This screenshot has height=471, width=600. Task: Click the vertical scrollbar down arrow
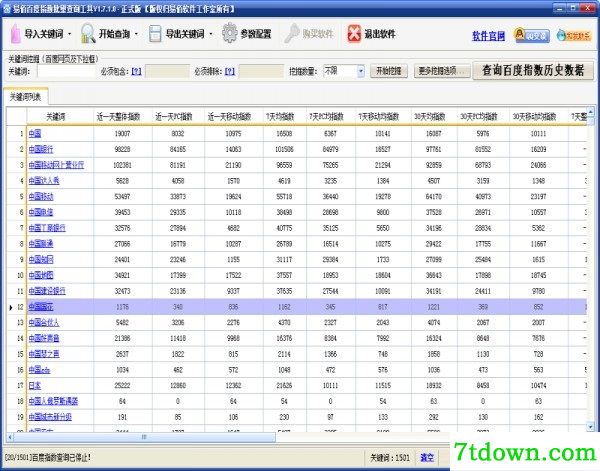591,426
